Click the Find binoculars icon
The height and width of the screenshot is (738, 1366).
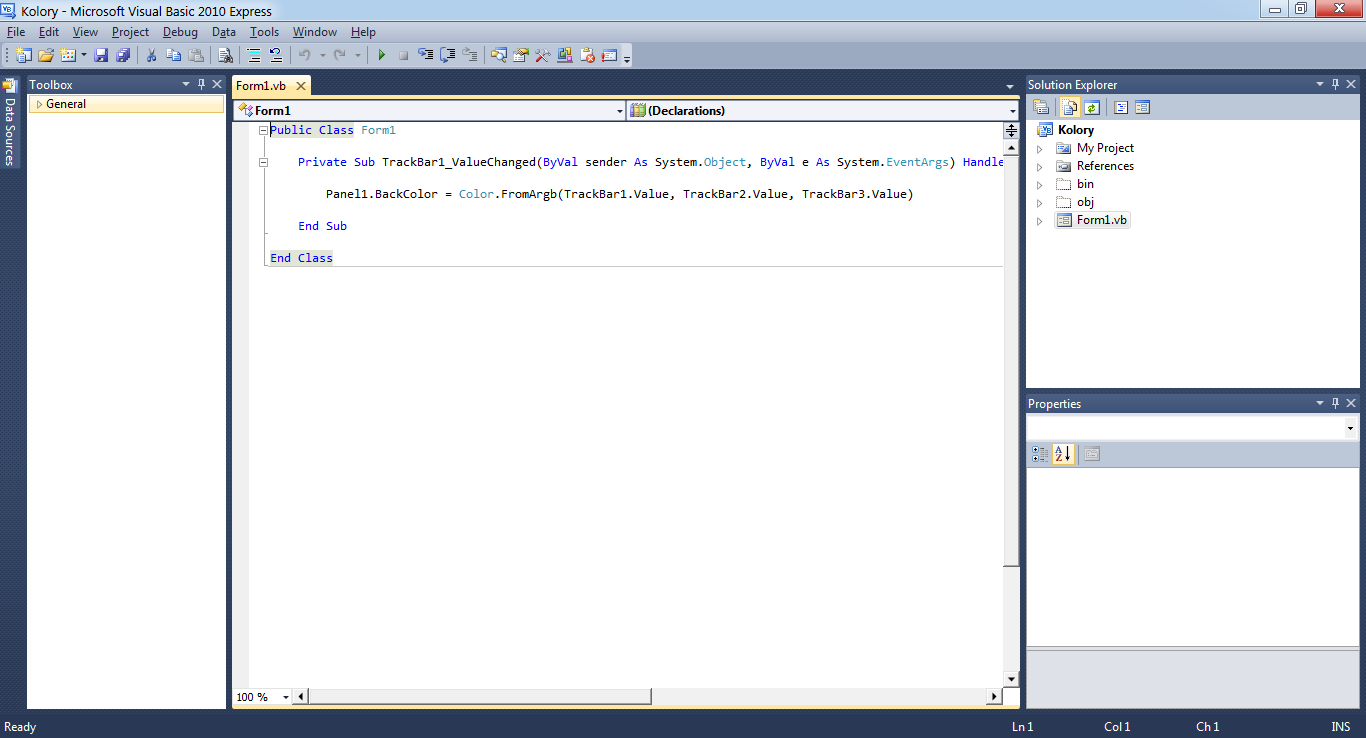225,55
